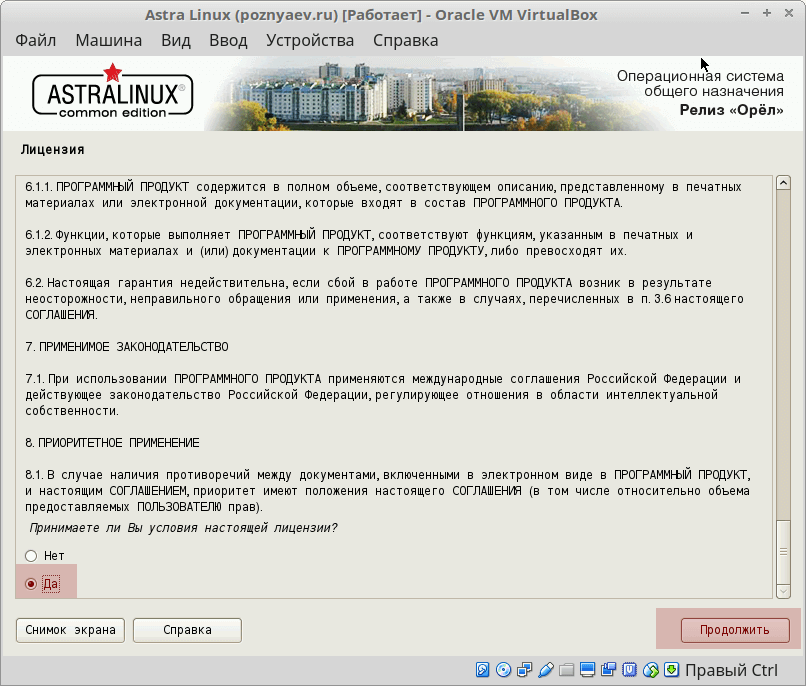Open the Справка menu in the menu bar

406,40
